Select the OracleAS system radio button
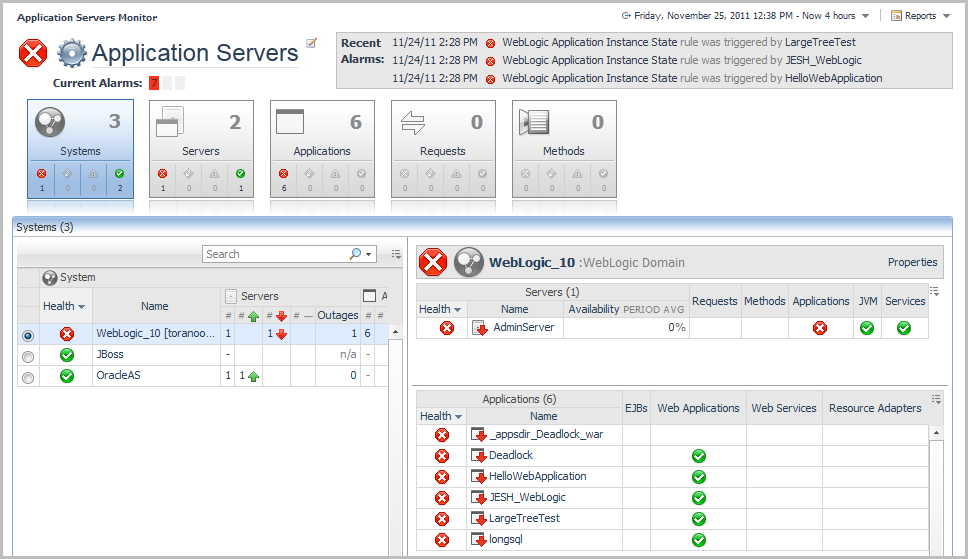 pos(28,377)
